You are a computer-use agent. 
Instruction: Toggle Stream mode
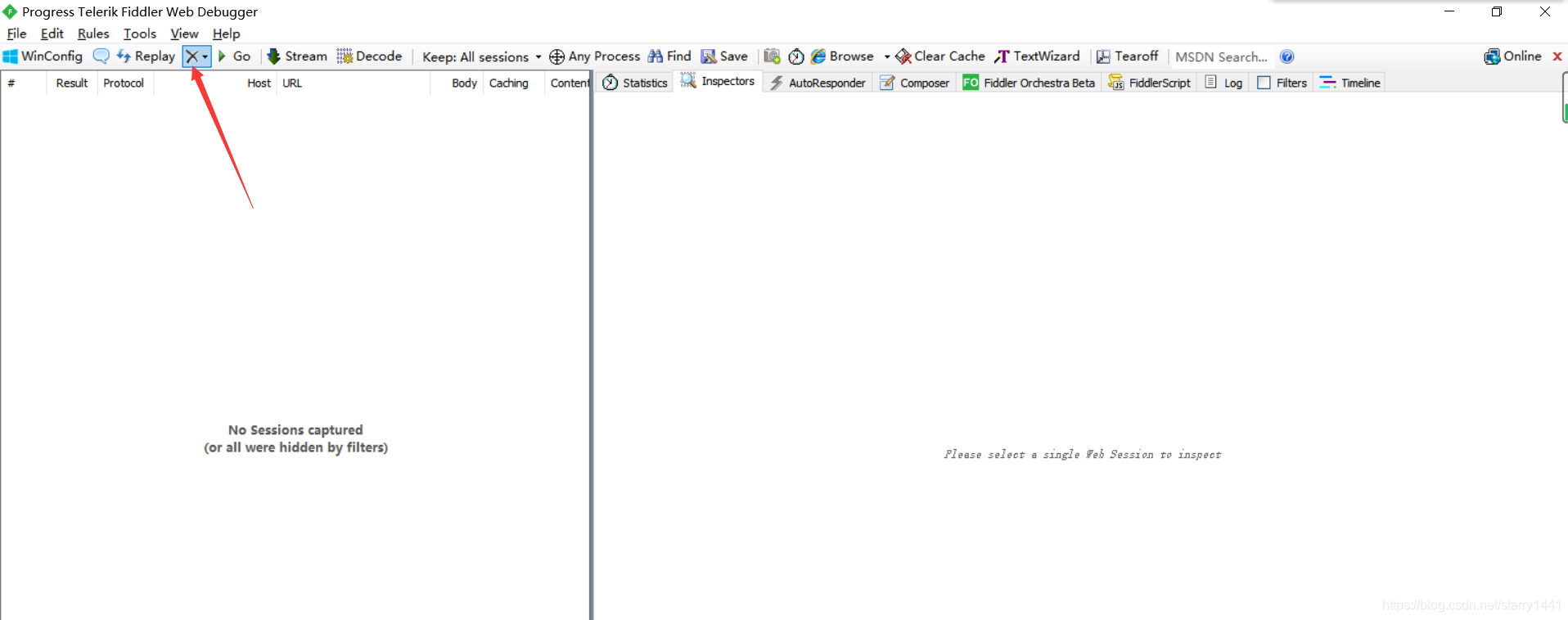pyautogui.click(x=297, y=56)
